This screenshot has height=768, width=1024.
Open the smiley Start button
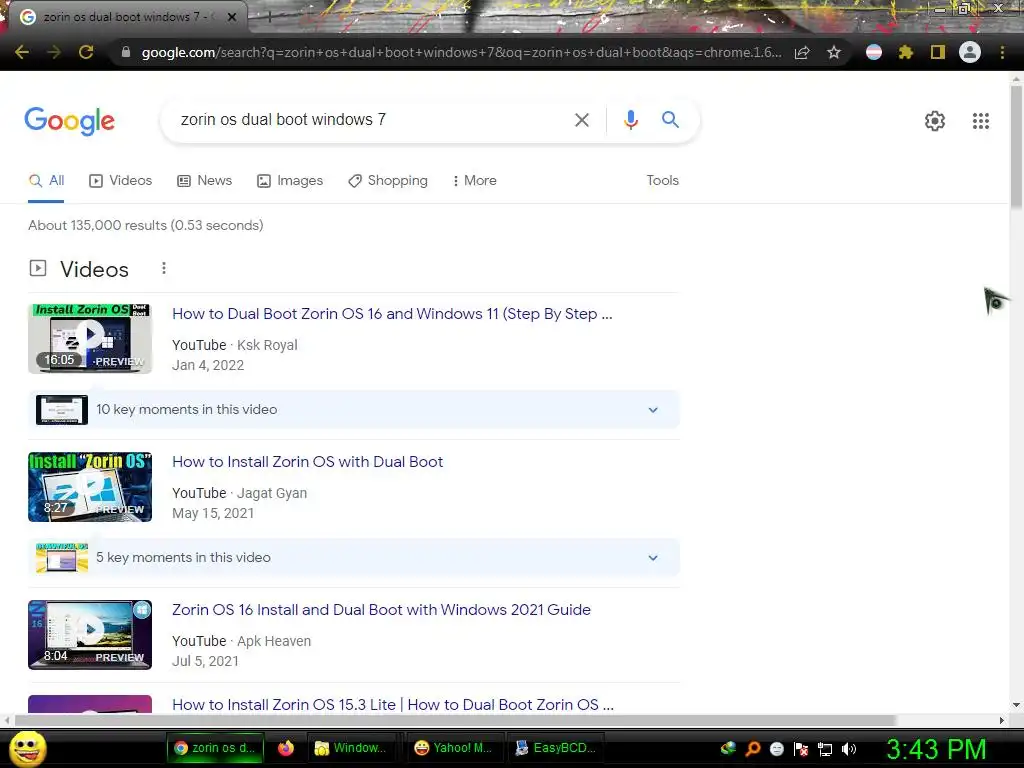pos(27,748)
